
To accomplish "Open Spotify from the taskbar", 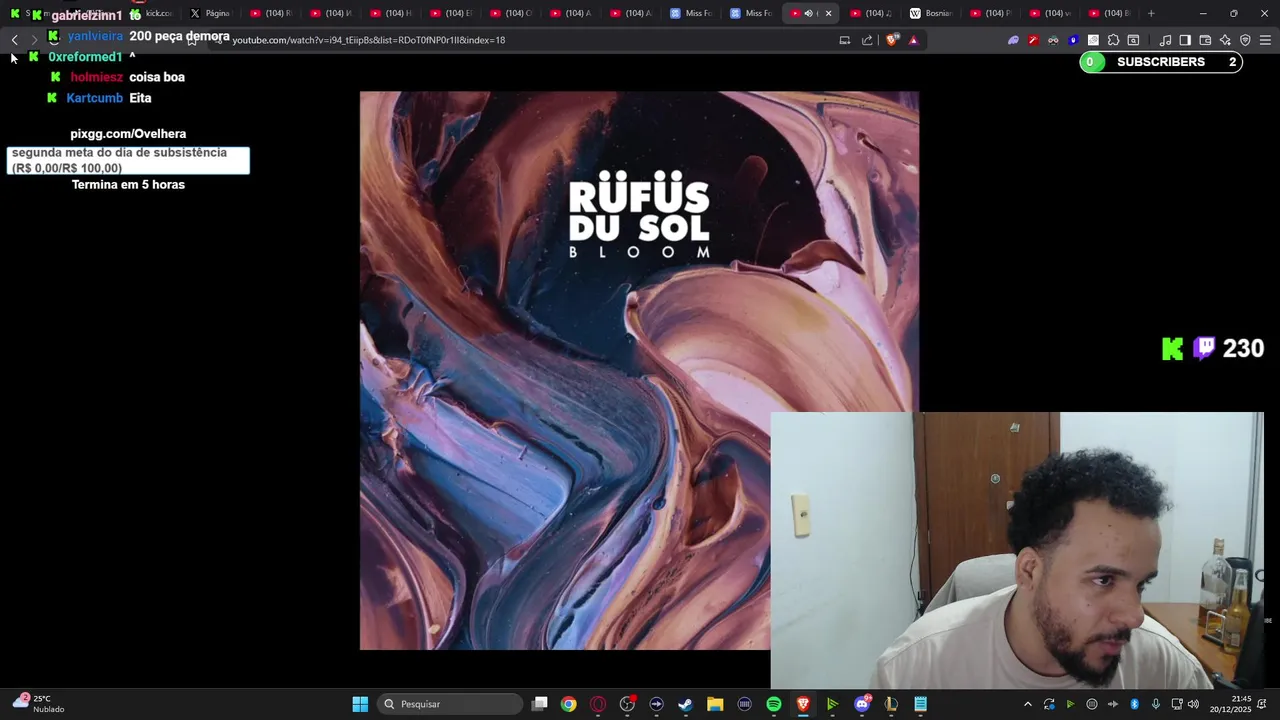I will click(774, 704).
